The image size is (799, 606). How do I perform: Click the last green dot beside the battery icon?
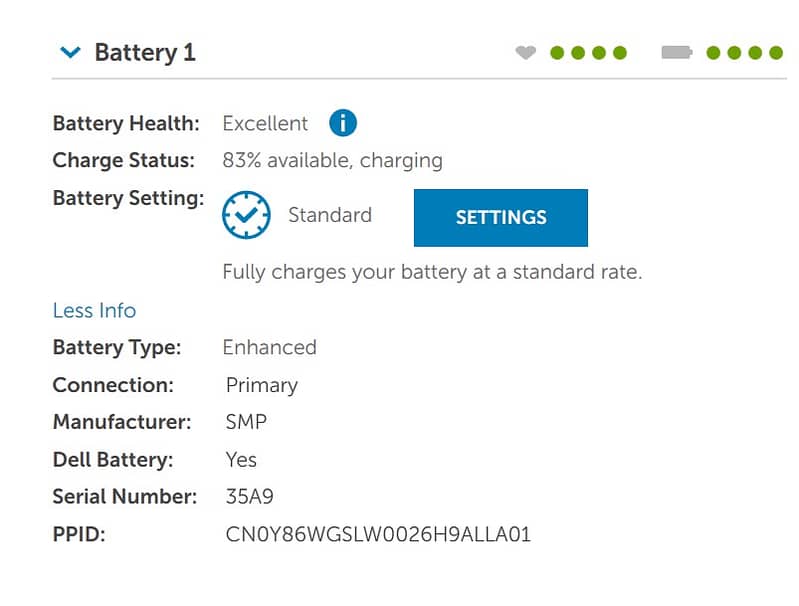click(x=776, y=53)
